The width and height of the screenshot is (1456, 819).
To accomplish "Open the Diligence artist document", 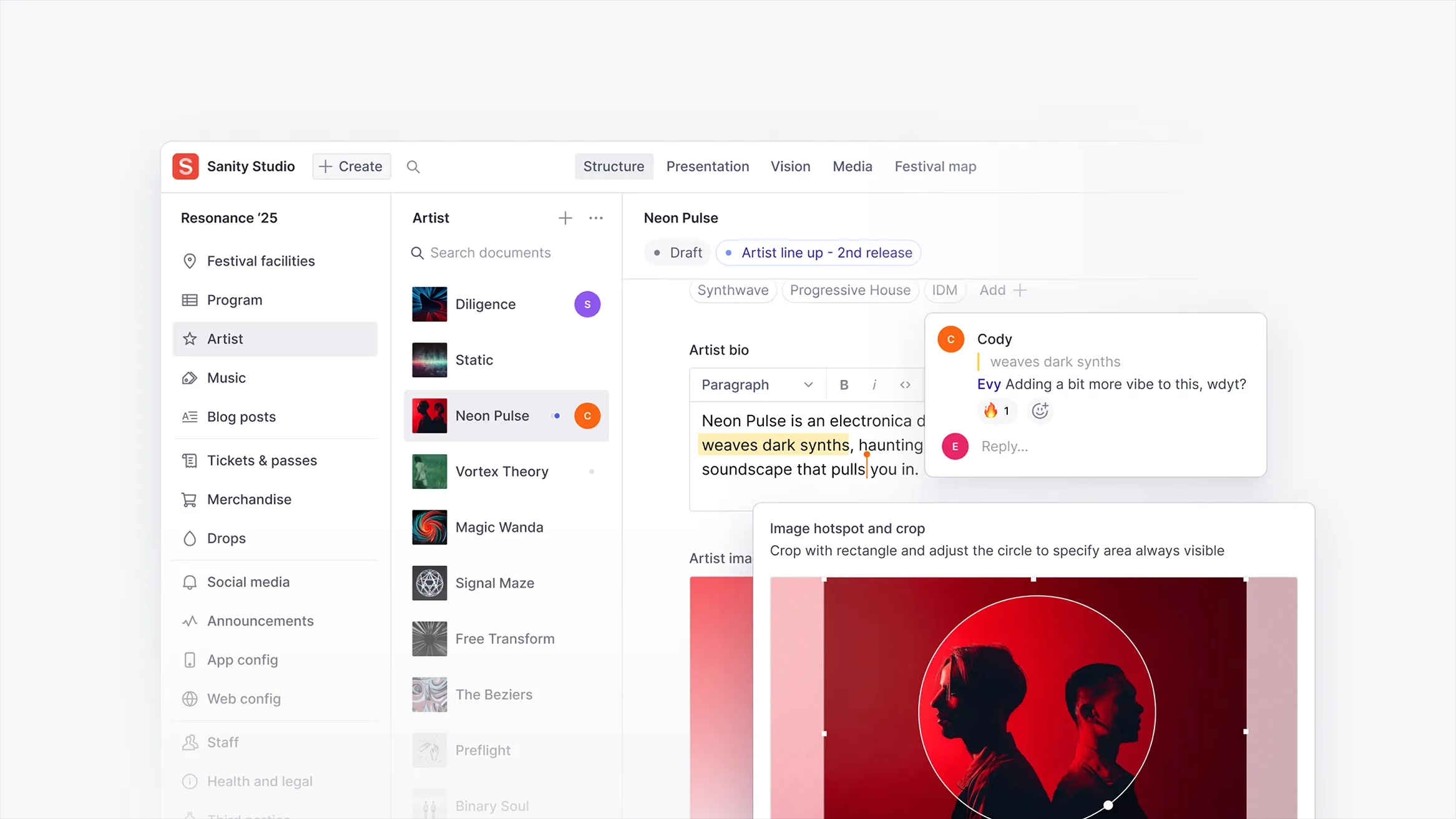I will pyautogui.click(x=507, y=304).
